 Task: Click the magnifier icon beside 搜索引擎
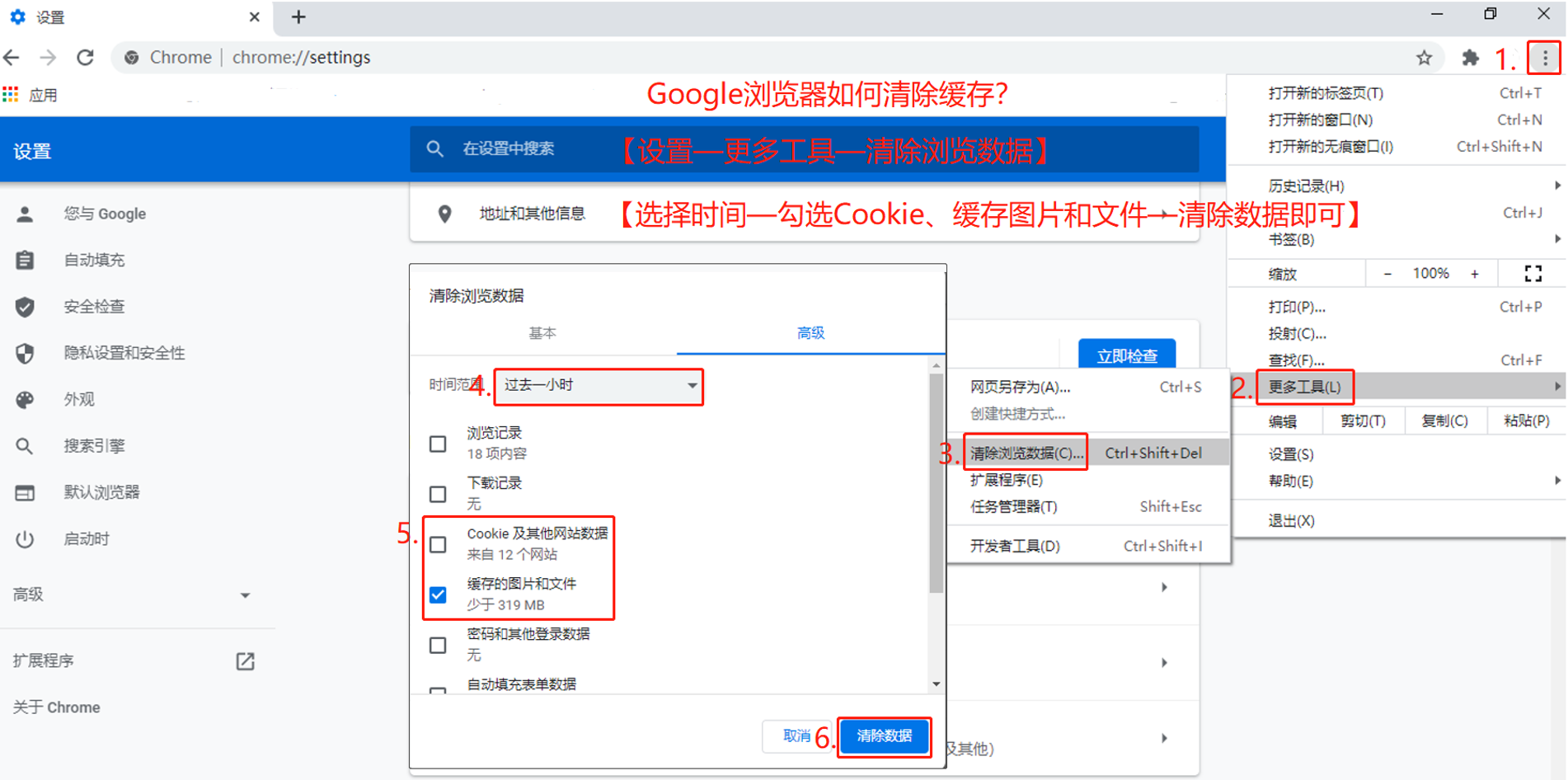tap(25, 446)
